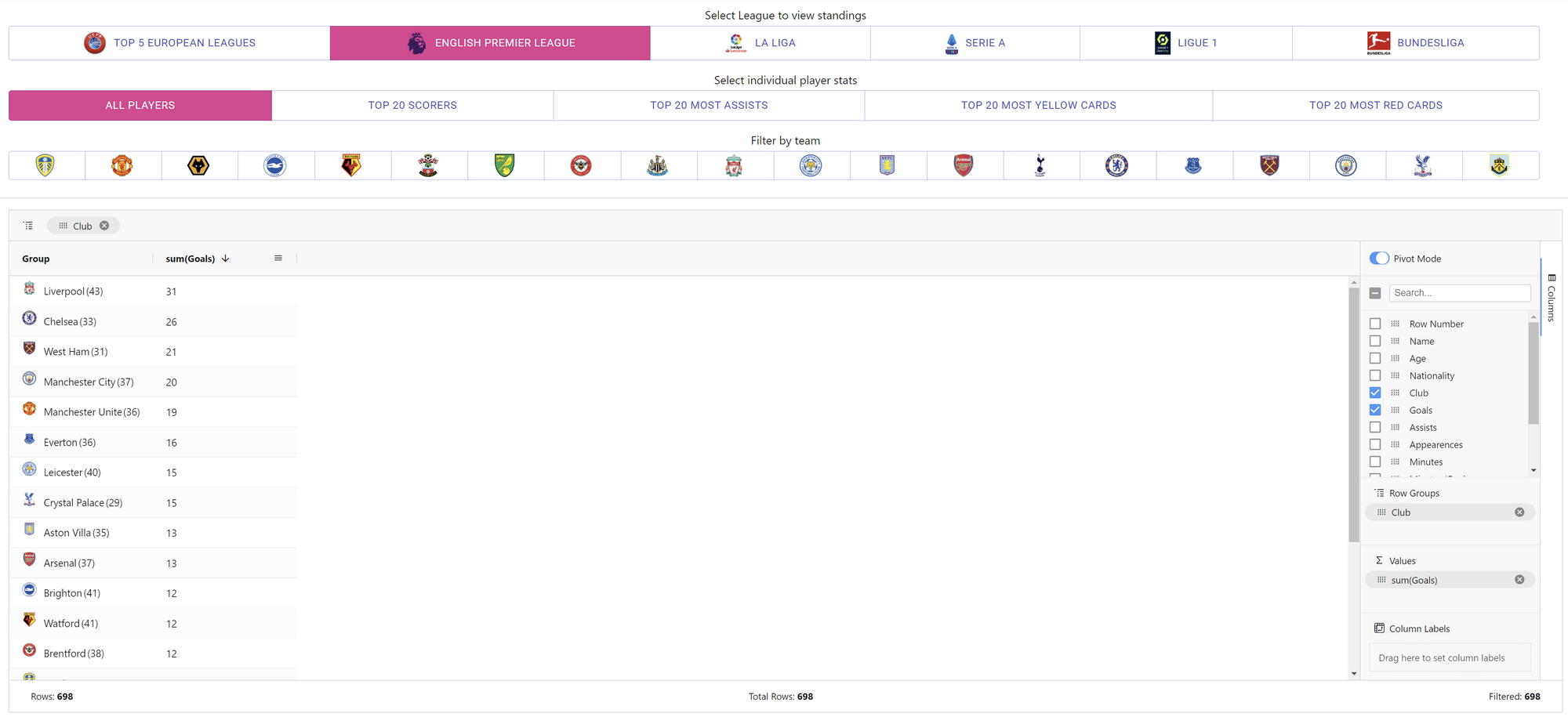Filter players by Leeds United crest
Viewport: 1568px width, 724px height.
(x=45, y=165)
